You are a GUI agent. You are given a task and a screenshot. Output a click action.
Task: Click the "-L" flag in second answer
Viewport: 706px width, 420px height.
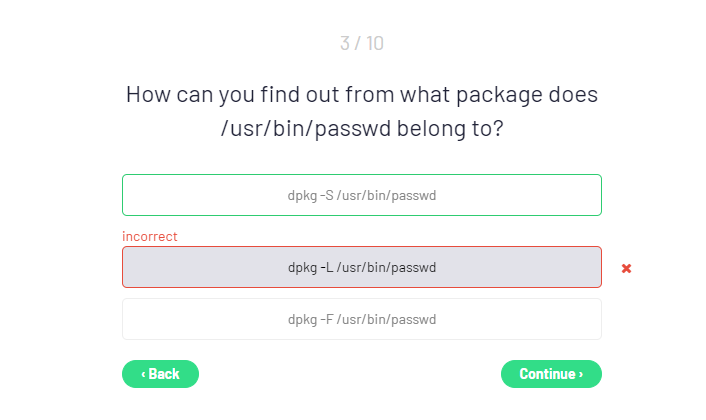[x=326, y=267]
